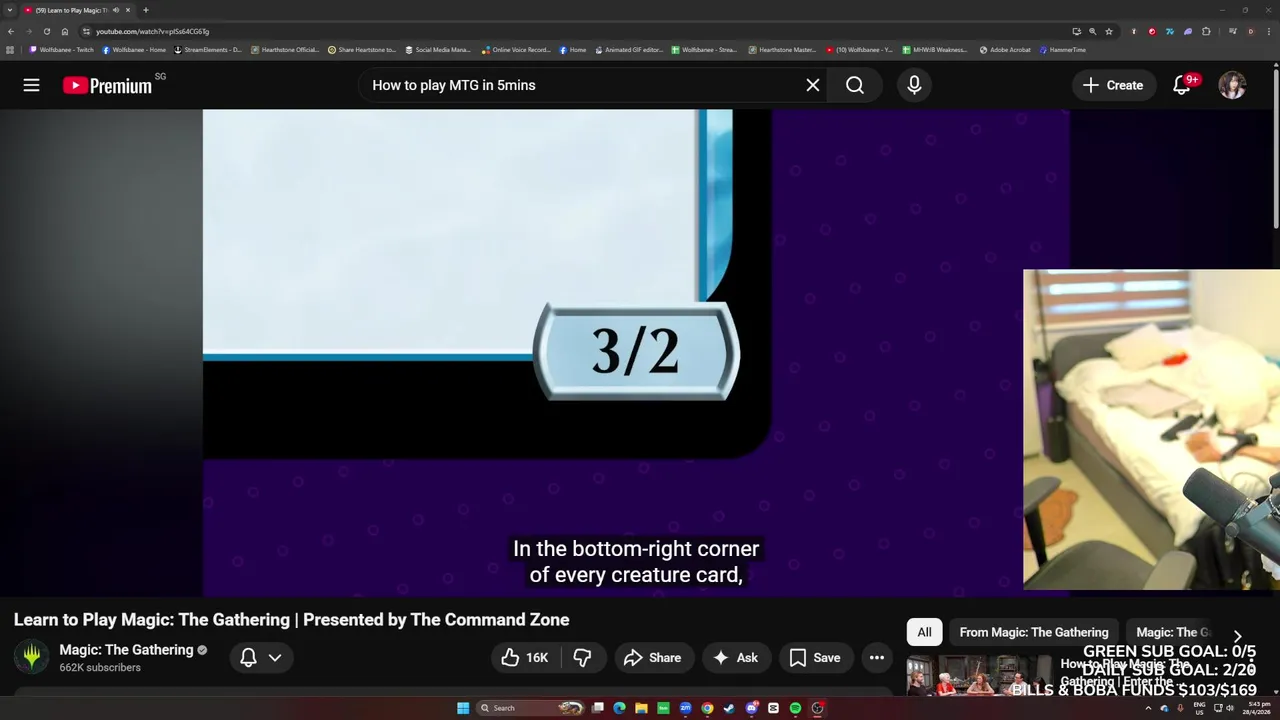Open the account avatar menu
1280x720 pixels.
pyautogui.click(x=1232, y=85)
